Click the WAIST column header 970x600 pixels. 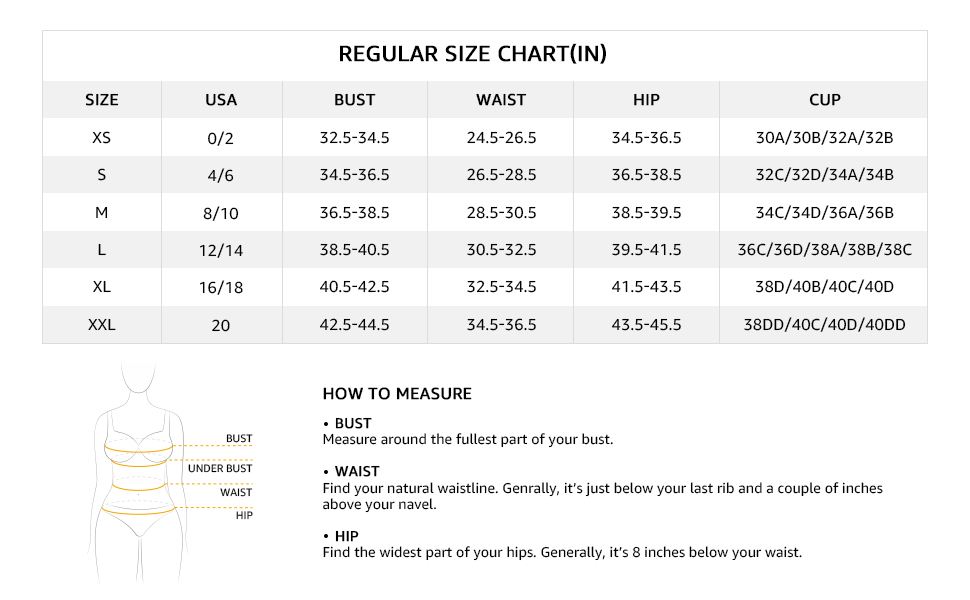coord(501,100)
